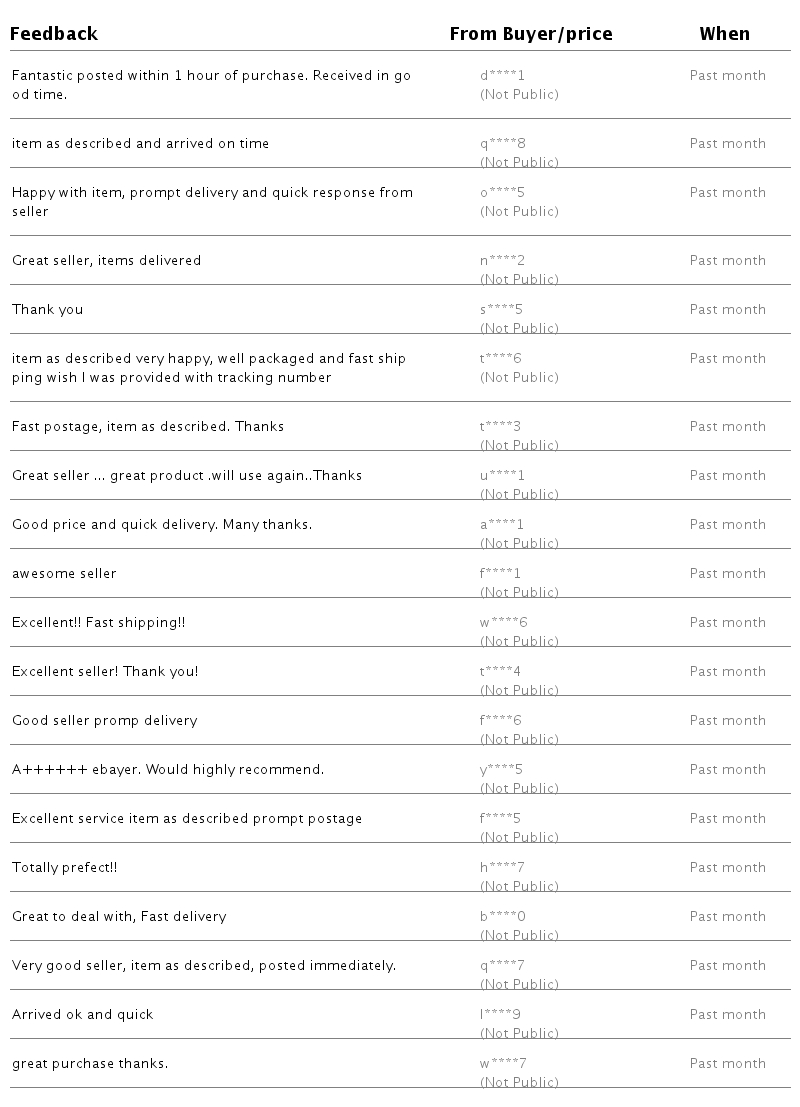Click "A++++++ ebayer. Would highly recommend." comment
The image size is (800, 1107).
click(x=168, y=769)
